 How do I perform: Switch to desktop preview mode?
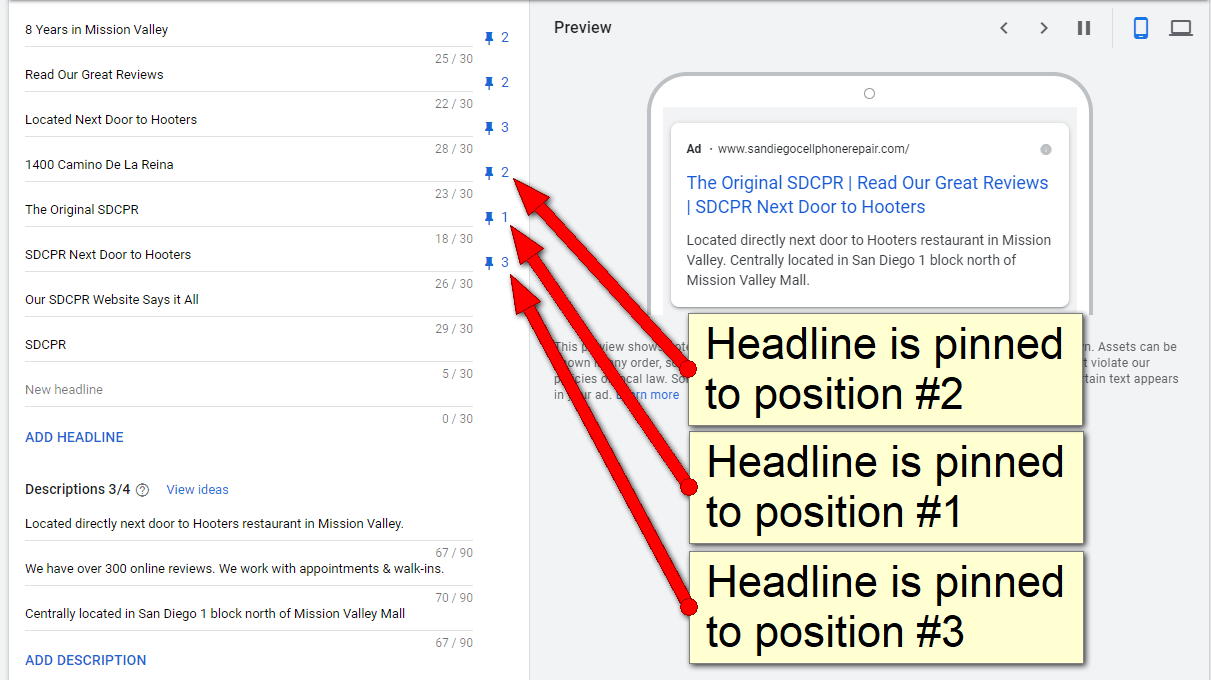1181,28
